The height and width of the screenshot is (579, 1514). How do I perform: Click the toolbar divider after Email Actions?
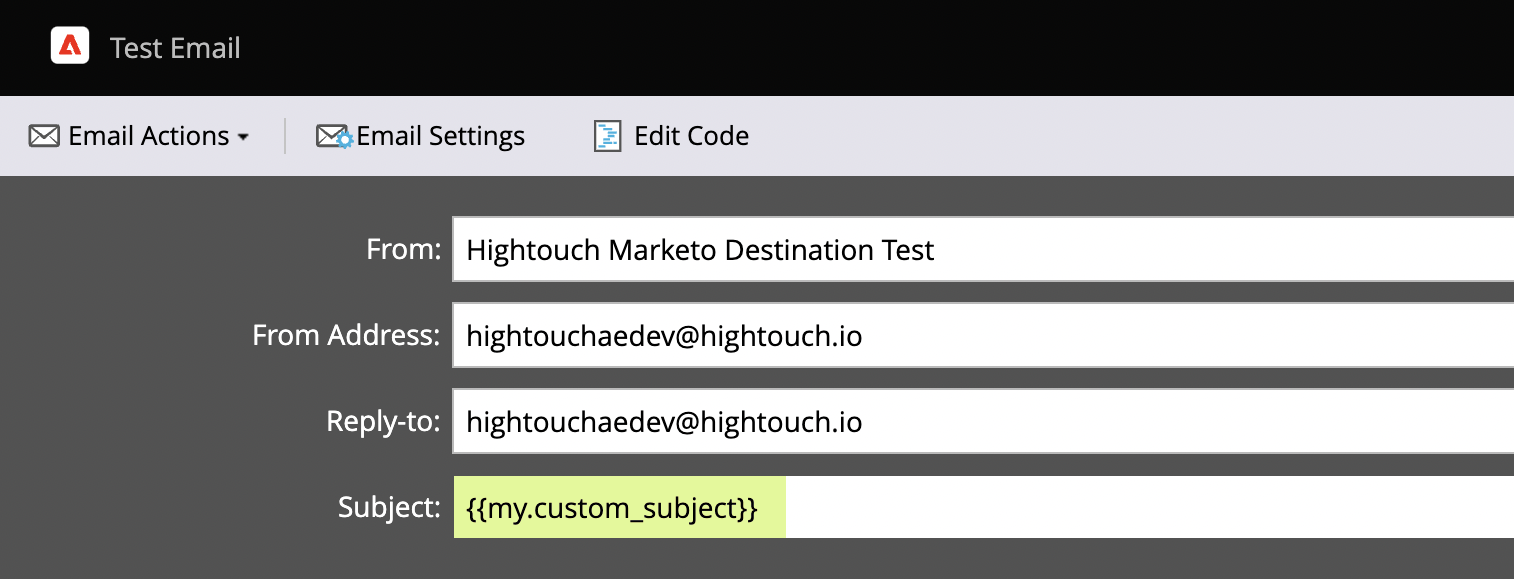(x=285, y=136)
